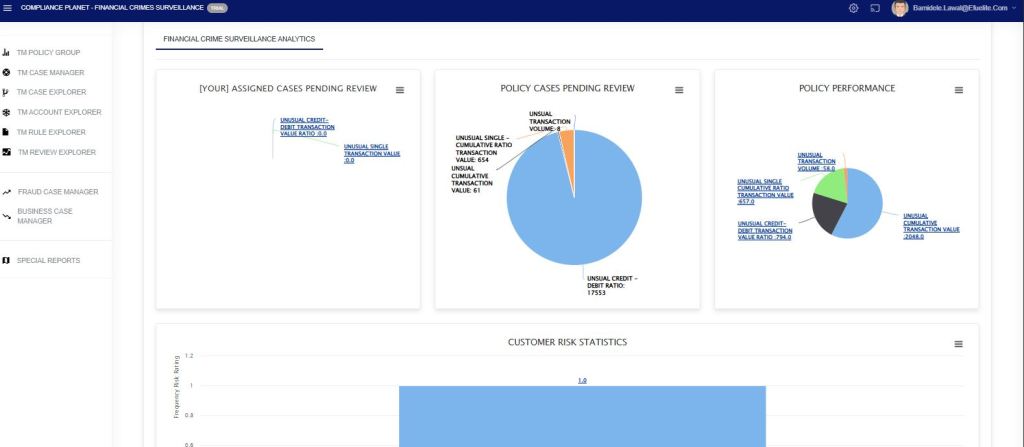Open TM Review Explorer in sidebar
The image size is (1024, 447).
click(x=56, y=152)
